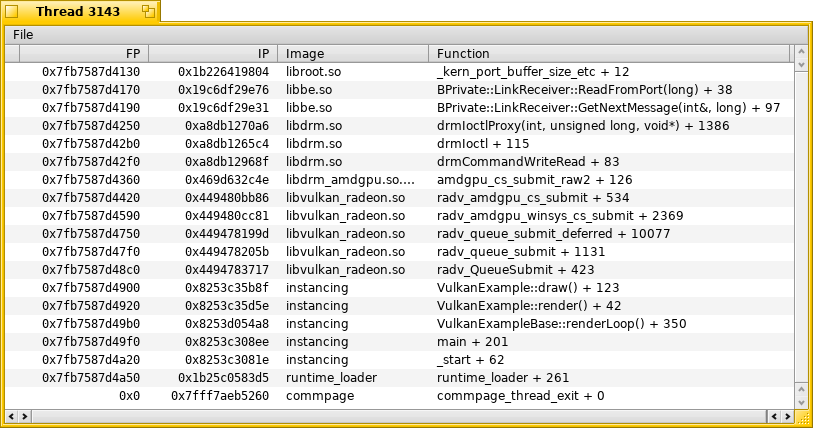Image resolution: width=813 pixels, height=428 pixels.
Task: Click the Thread 3143 title tab
Action: (x=78, y=11)
